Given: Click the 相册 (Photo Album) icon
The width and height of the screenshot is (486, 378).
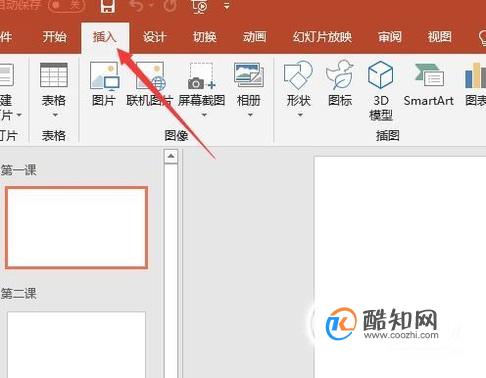Looking at the screenshot, I should tap(249, 75).
